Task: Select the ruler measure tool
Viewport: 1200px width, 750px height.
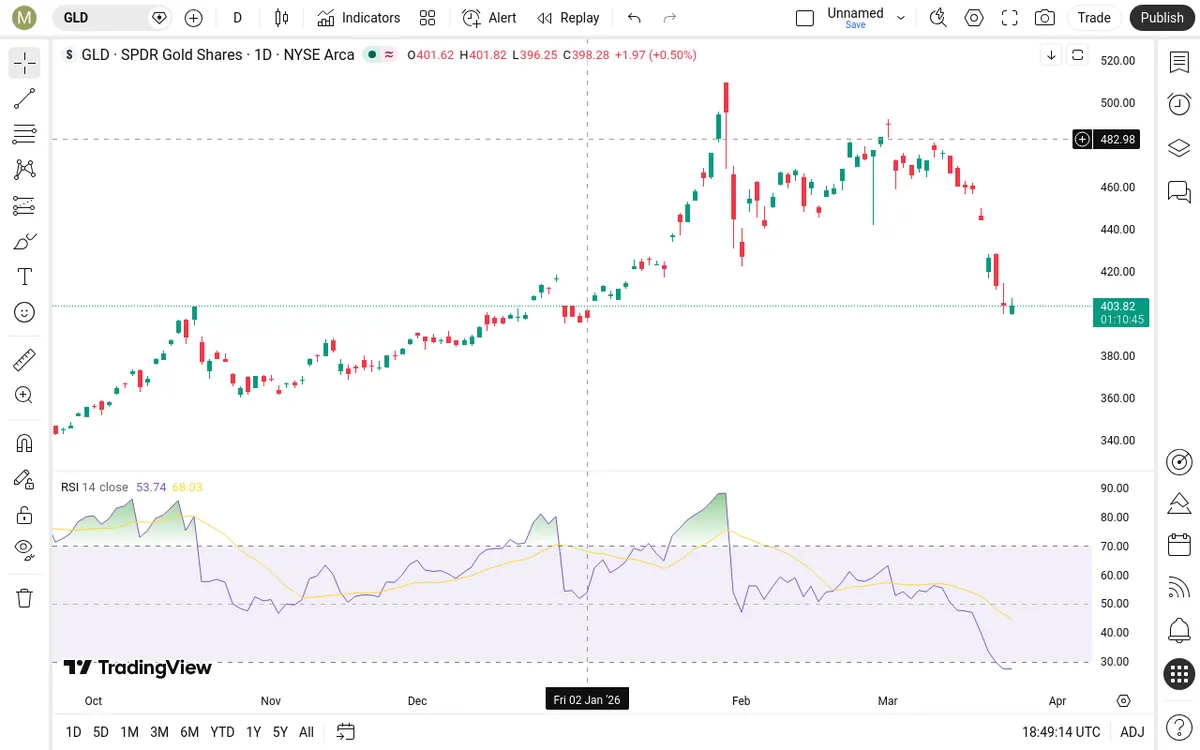Action: click(25, 359)
